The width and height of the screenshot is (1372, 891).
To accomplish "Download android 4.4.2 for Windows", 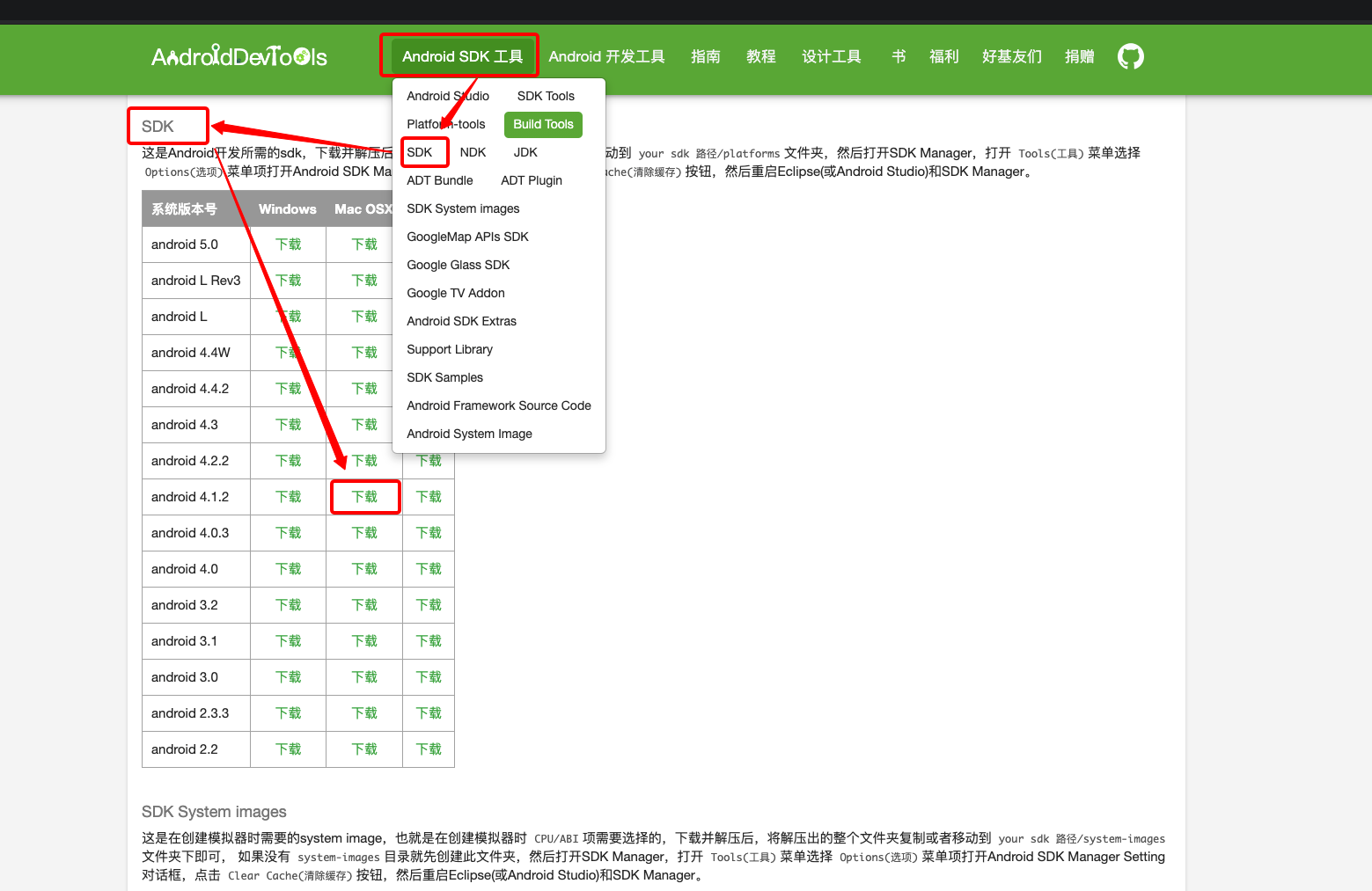I will [x=288, y=389].
